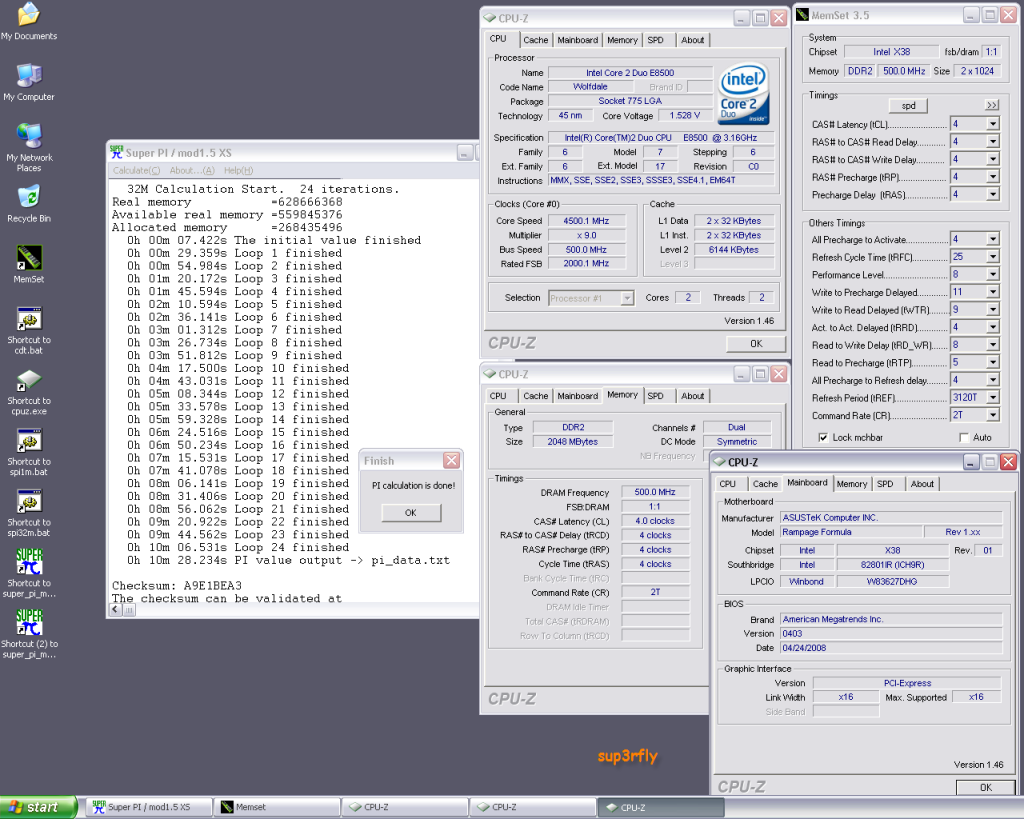Click OK in Finish dialog

point(411,513)
